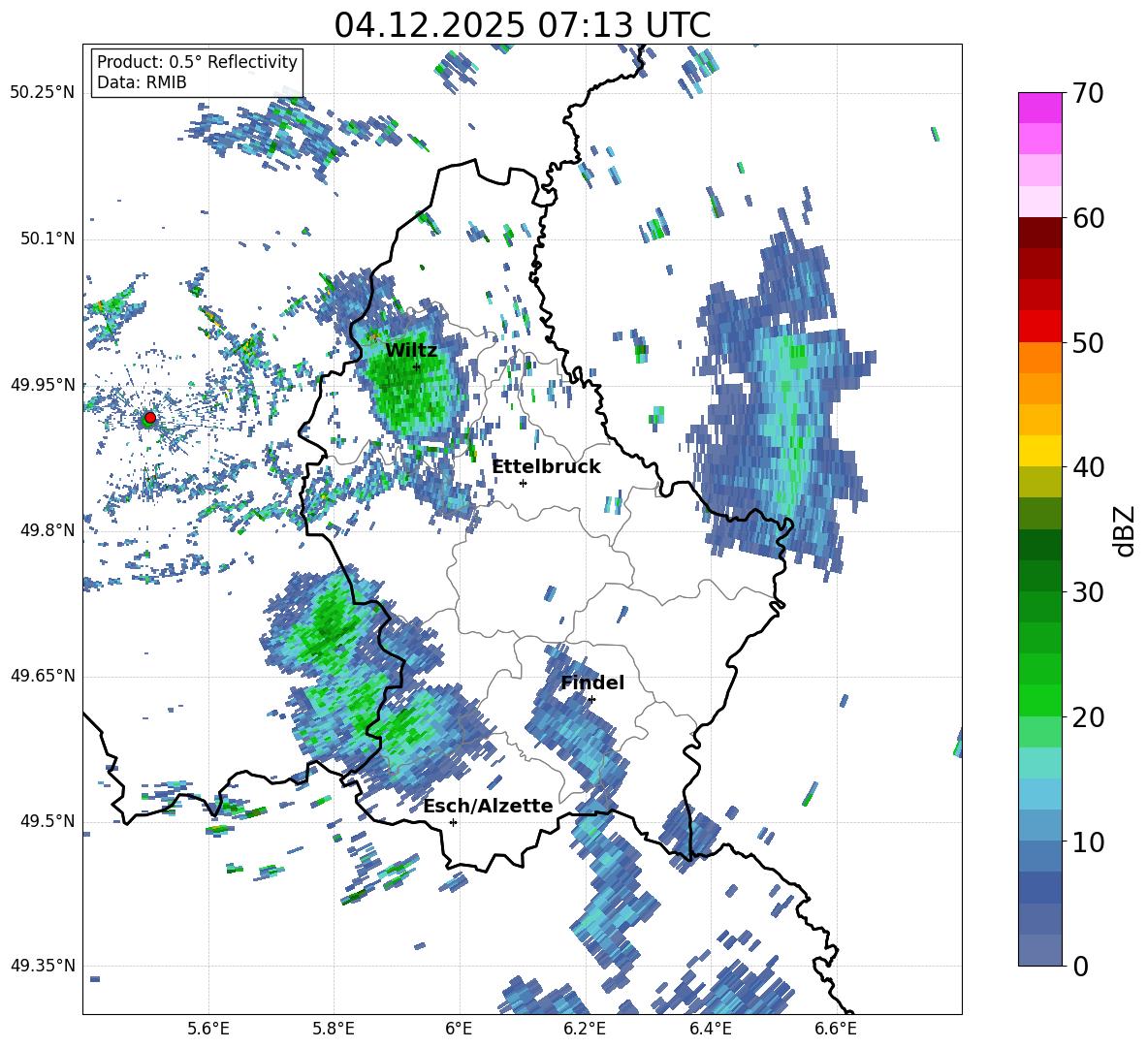Click the 6.2°E longitude label

coord(585,1029)
